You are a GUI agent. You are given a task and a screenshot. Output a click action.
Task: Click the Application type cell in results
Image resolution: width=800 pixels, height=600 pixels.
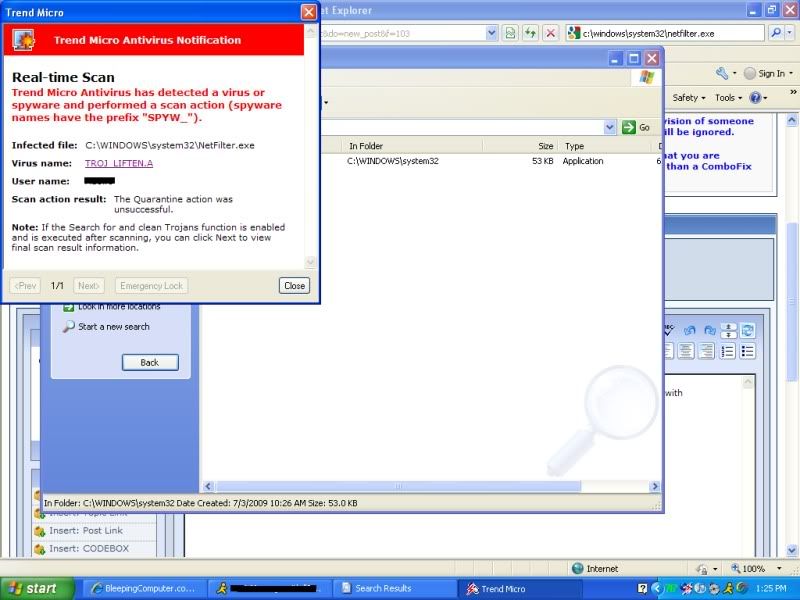tap(583, 161)
